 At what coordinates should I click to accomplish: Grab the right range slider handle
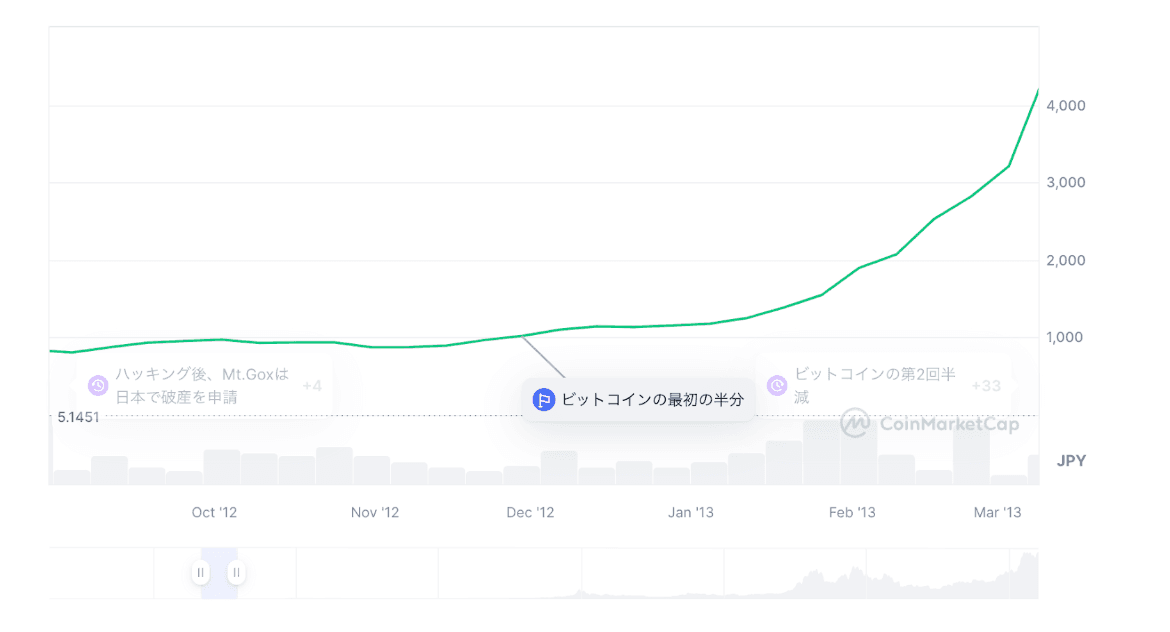click(x=236, y=573)
